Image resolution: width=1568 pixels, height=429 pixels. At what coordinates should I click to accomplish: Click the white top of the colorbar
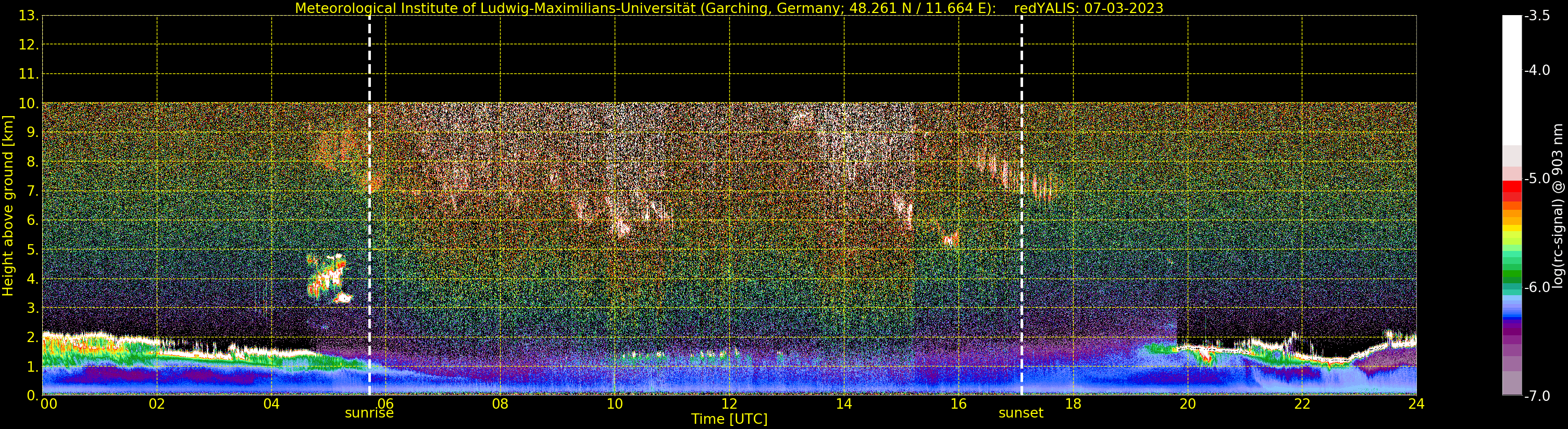(x=1512, y=79)
